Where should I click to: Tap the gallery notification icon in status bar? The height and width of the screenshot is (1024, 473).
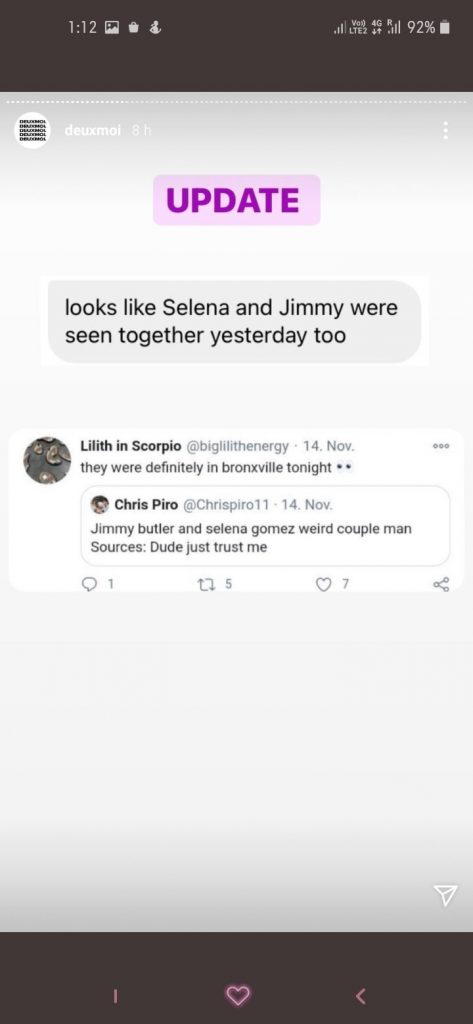tap(112, 27)
